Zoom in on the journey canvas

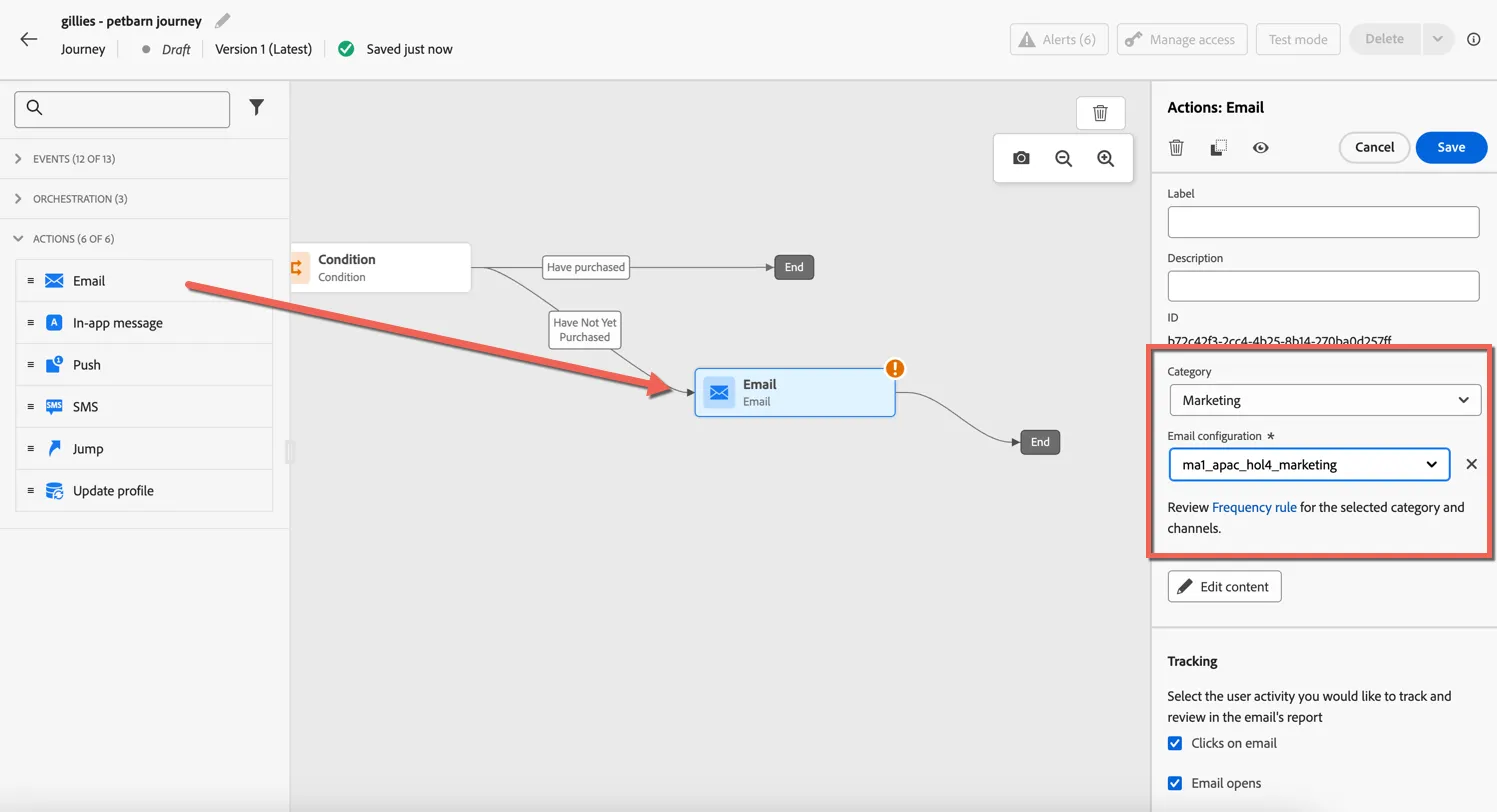[x=1105, y=158]
